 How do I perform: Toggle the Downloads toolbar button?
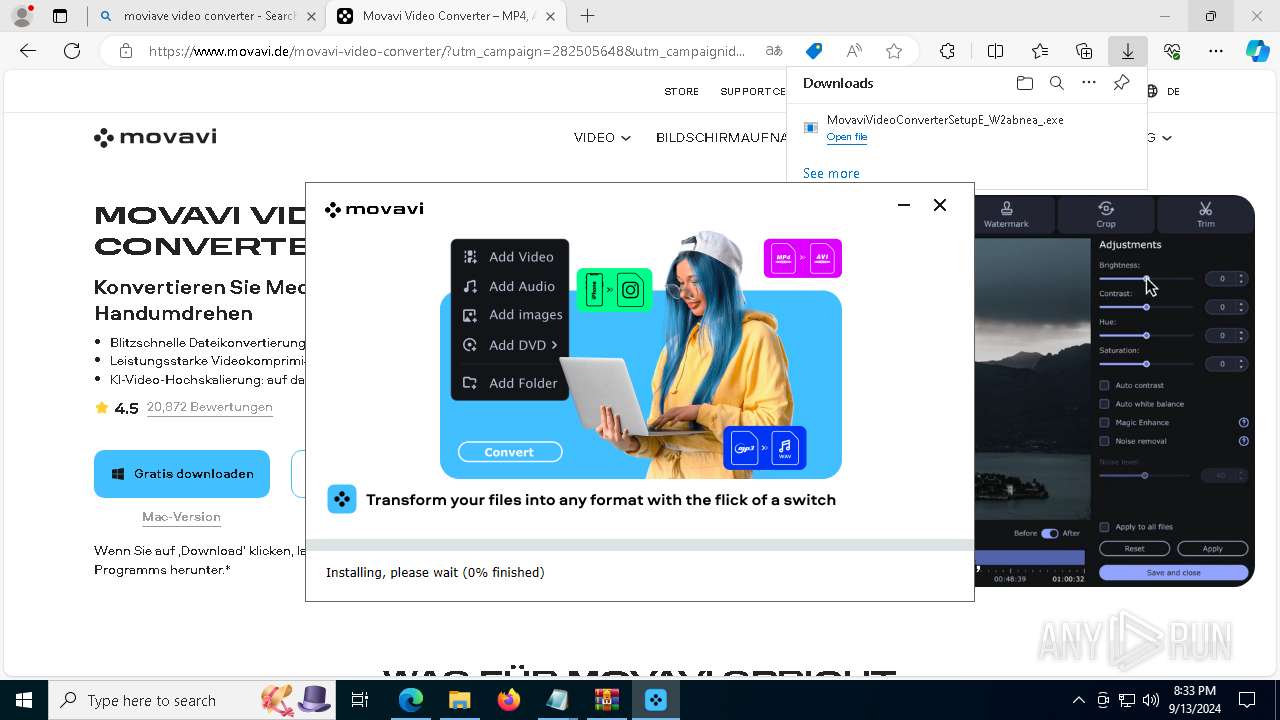(1128, 51)
